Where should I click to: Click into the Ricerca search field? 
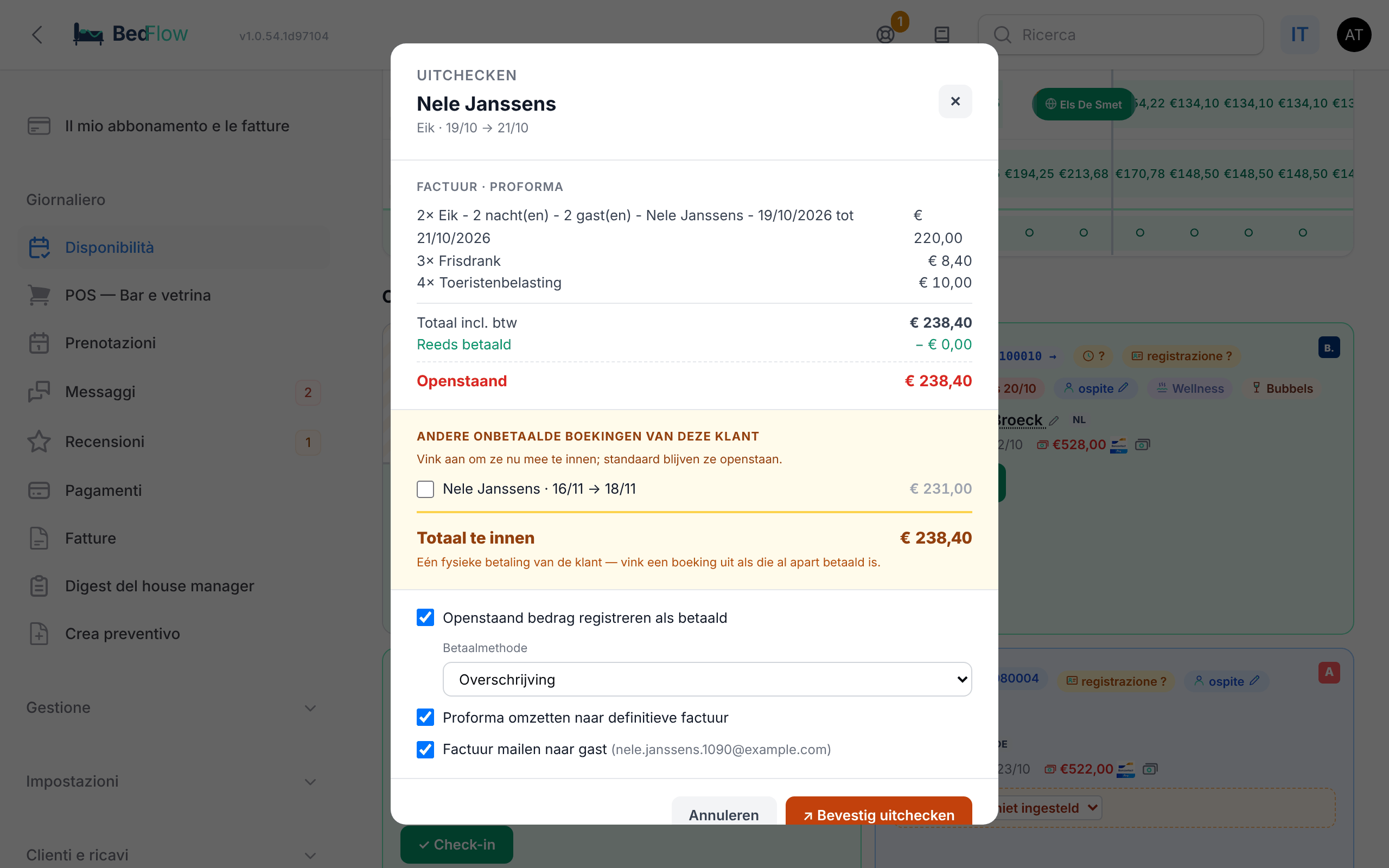tap(1120, 34)
